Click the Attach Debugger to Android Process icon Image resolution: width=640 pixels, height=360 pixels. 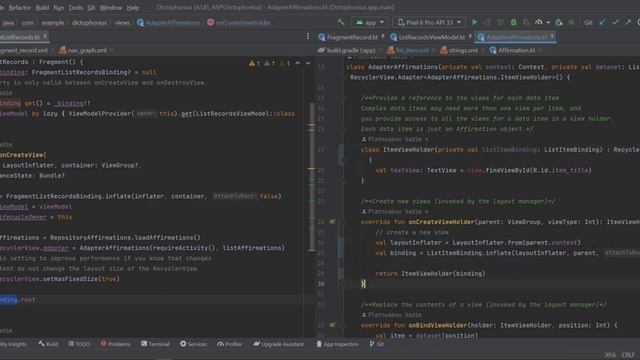(559, 22)
